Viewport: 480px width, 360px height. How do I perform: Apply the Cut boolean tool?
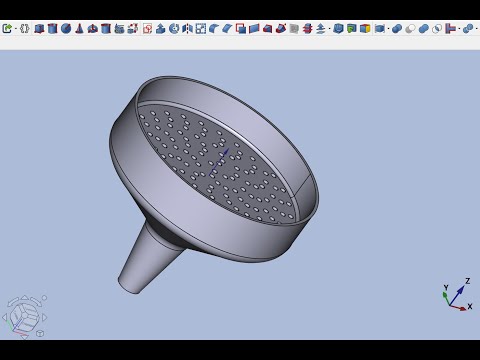pyautogui.click(x=410, y=29)
